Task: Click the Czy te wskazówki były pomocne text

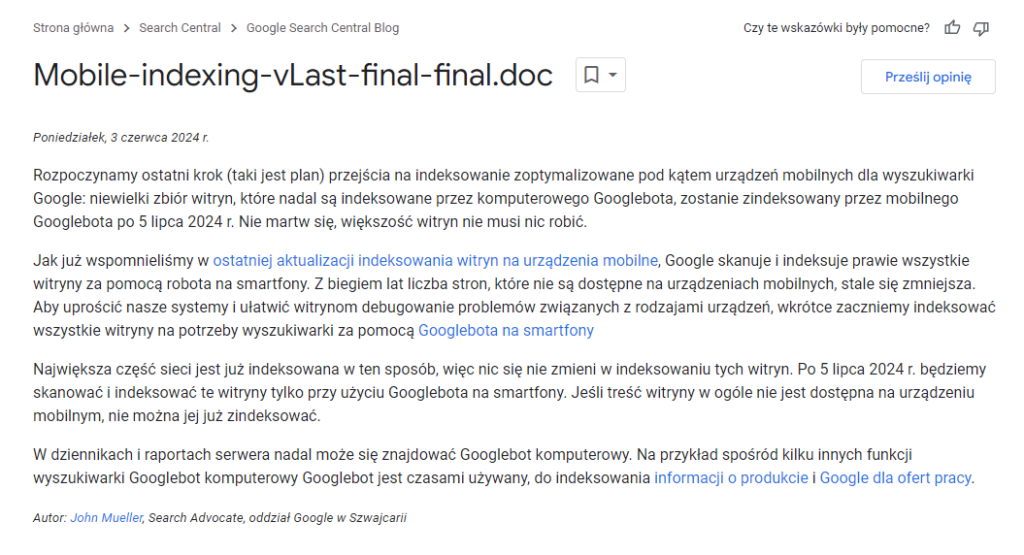Action: (x=836, y=28)
